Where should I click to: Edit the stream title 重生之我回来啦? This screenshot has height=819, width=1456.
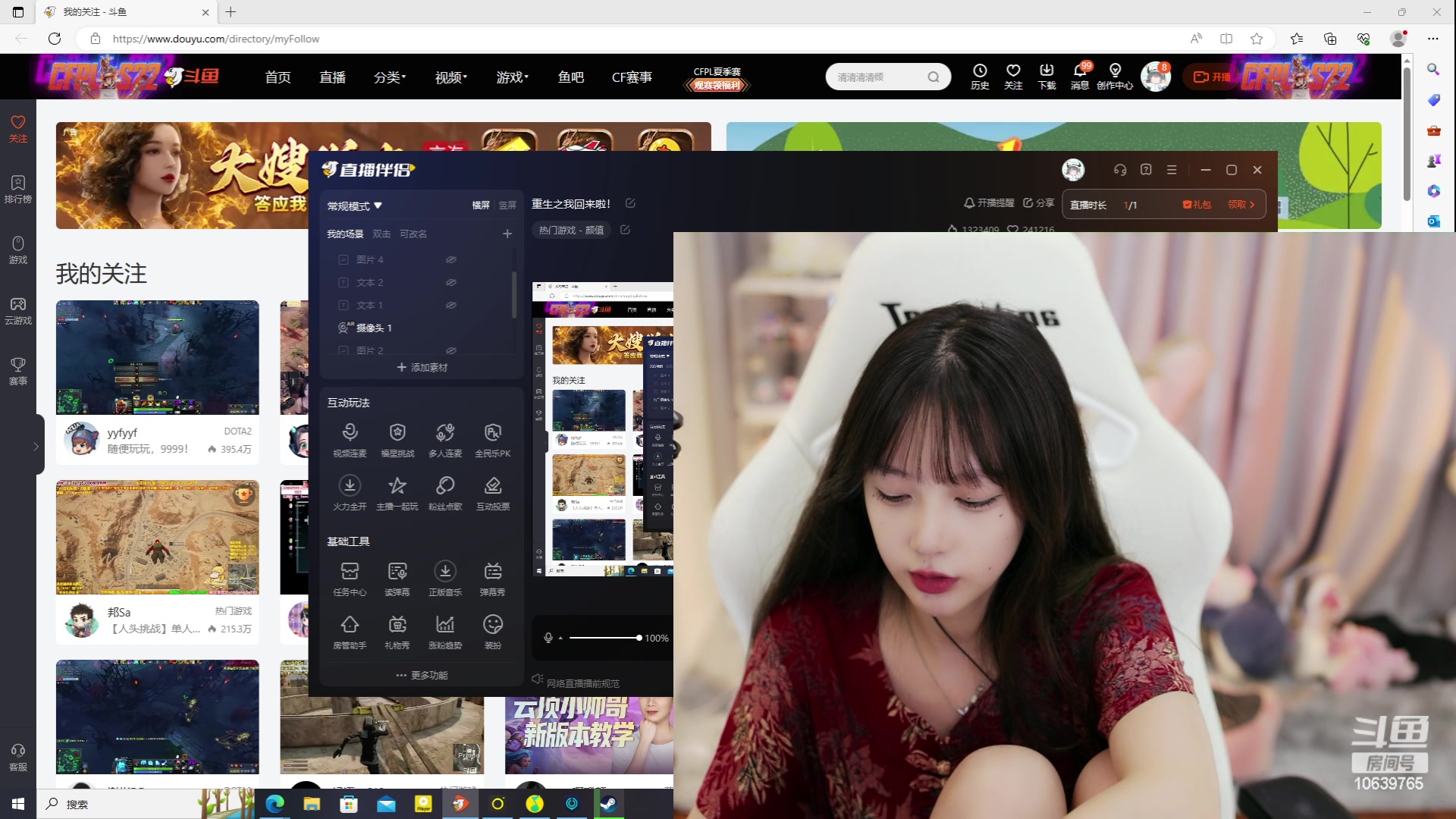click(630, 203)
